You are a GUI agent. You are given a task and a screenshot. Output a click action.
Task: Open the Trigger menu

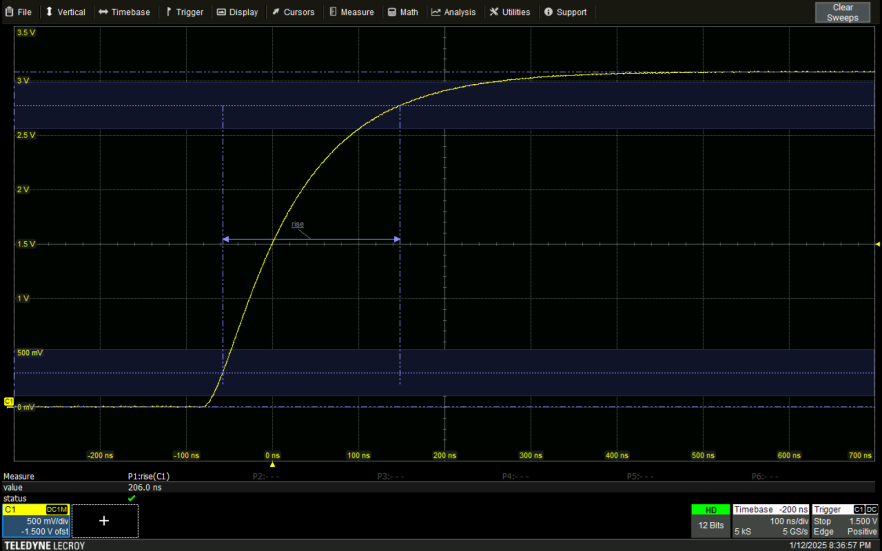coord(184,12)
